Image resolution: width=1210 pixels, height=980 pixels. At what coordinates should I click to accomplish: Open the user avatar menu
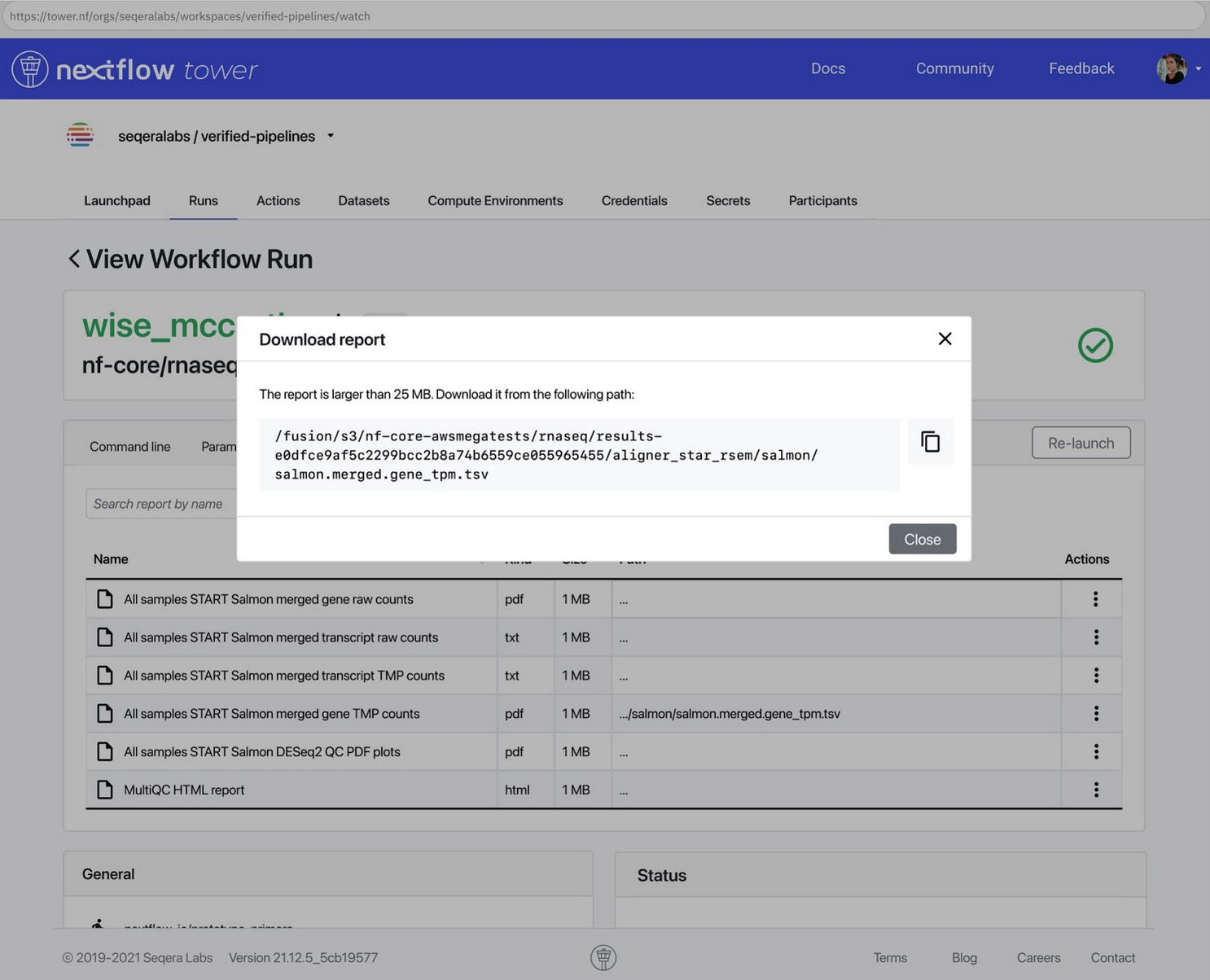point(1177,69)
